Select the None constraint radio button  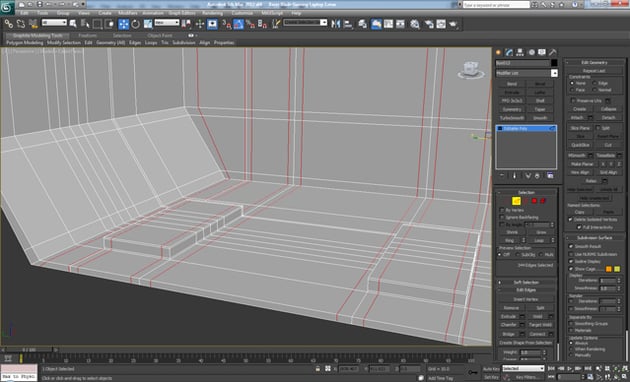click(573, 83)
